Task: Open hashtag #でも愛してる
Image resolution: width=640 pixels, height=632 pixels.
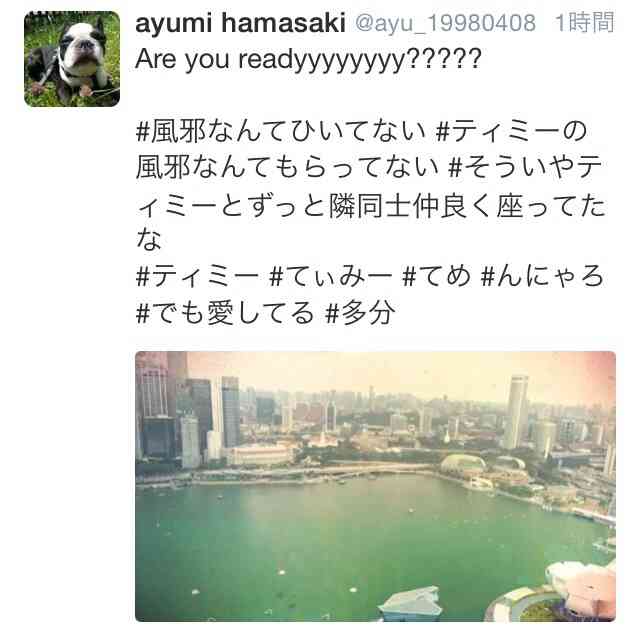Action: (x=225, y=313)
